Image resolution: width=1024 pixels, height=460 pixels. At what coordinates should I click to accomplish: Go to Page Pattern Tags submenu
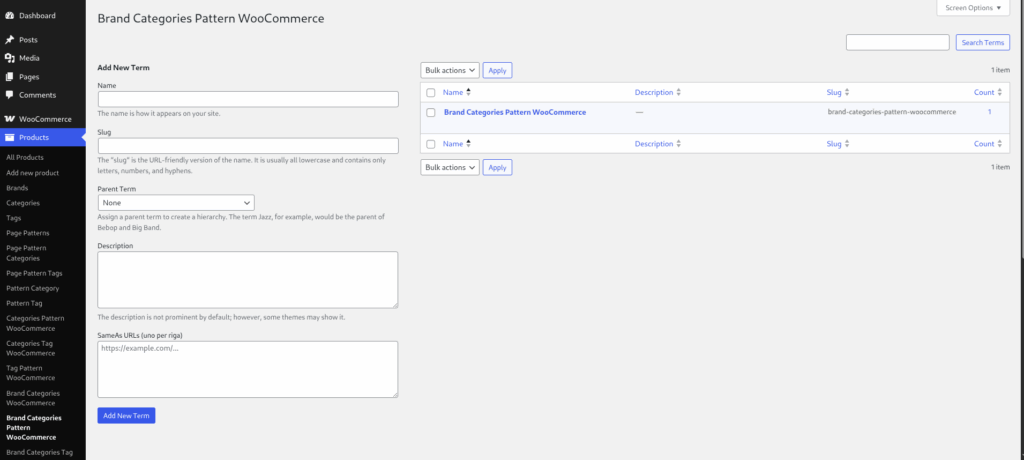35,273
